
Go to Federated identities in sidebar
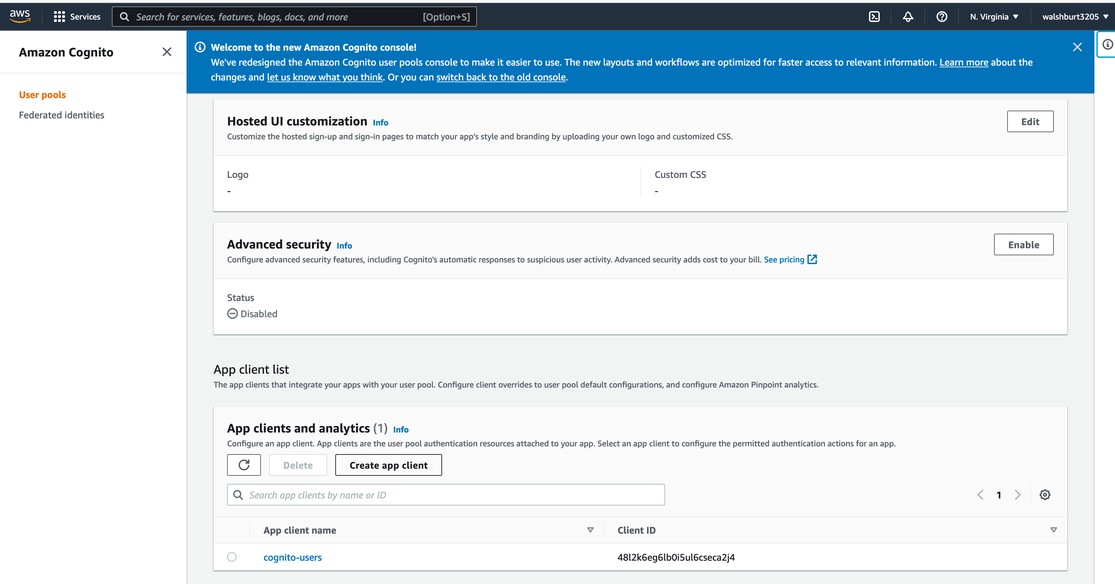click(61, 115)
